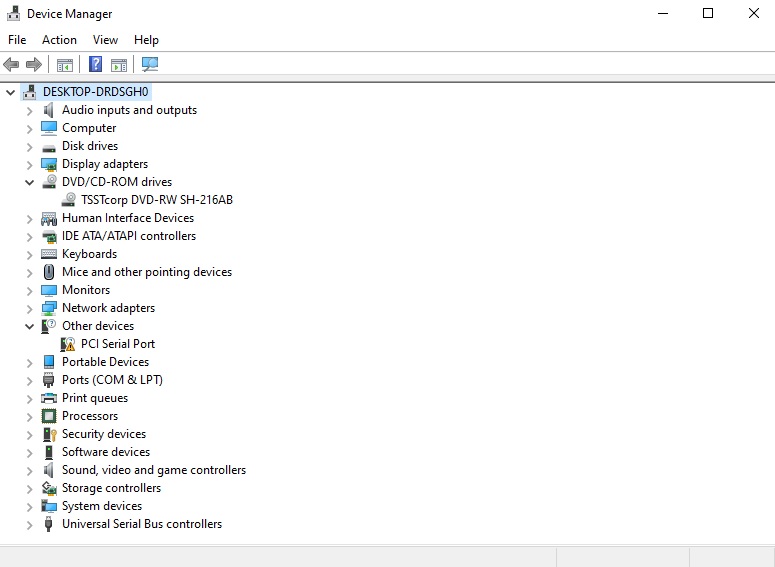Viewport: 775px width, 567px height.
Task: Collapse the DVD/CD-ROM drives category
Action: click(29, 182)
